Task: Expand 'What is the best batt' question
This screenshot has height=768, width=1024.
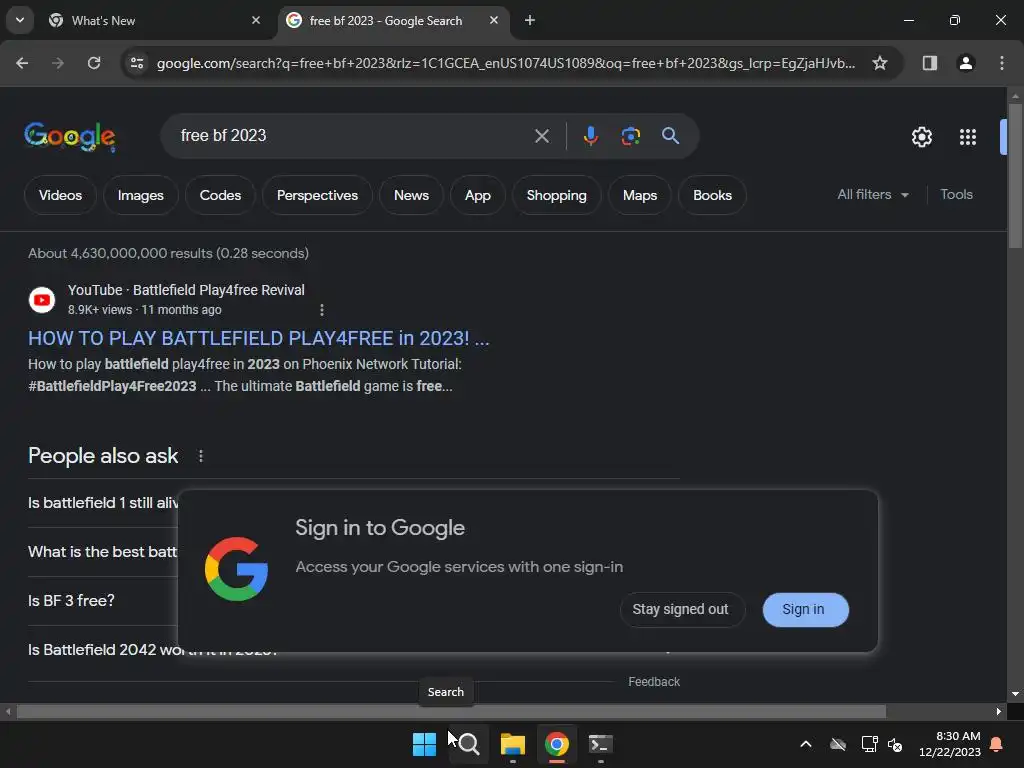Action: (x=101, y=552)
